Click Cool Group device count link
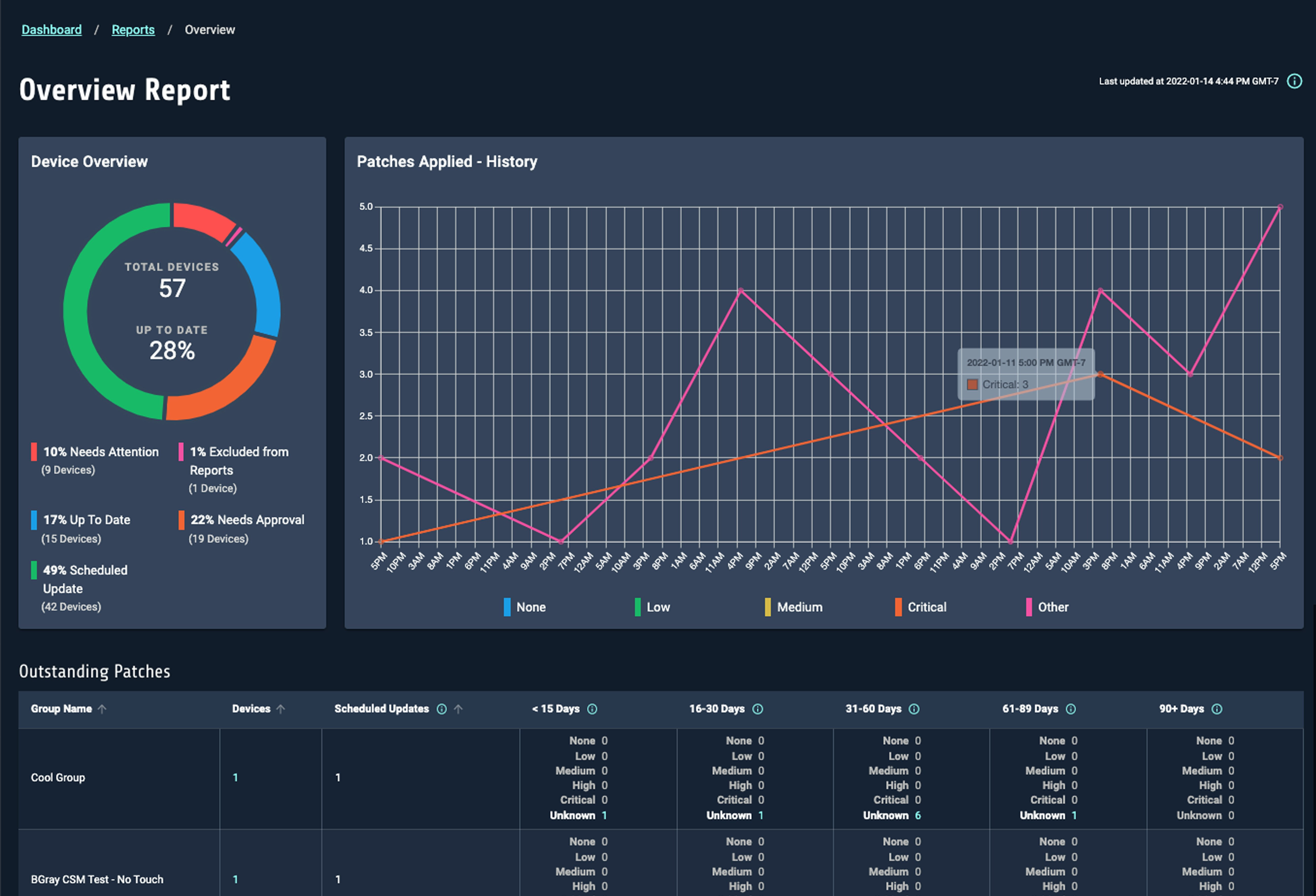This screenshot has height=896, width=1316. click(235, 778)
